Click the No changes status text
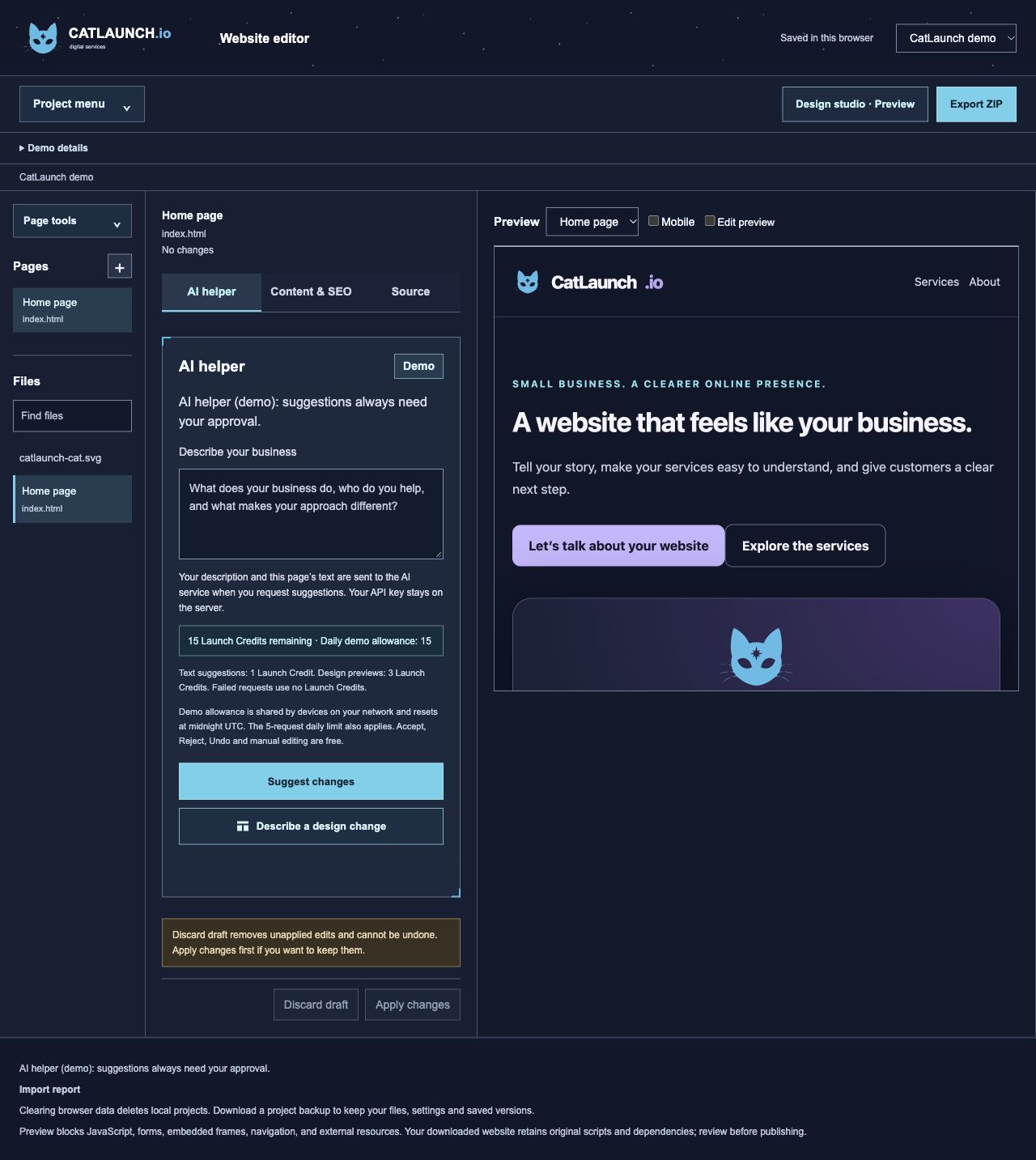 [188, 250]
